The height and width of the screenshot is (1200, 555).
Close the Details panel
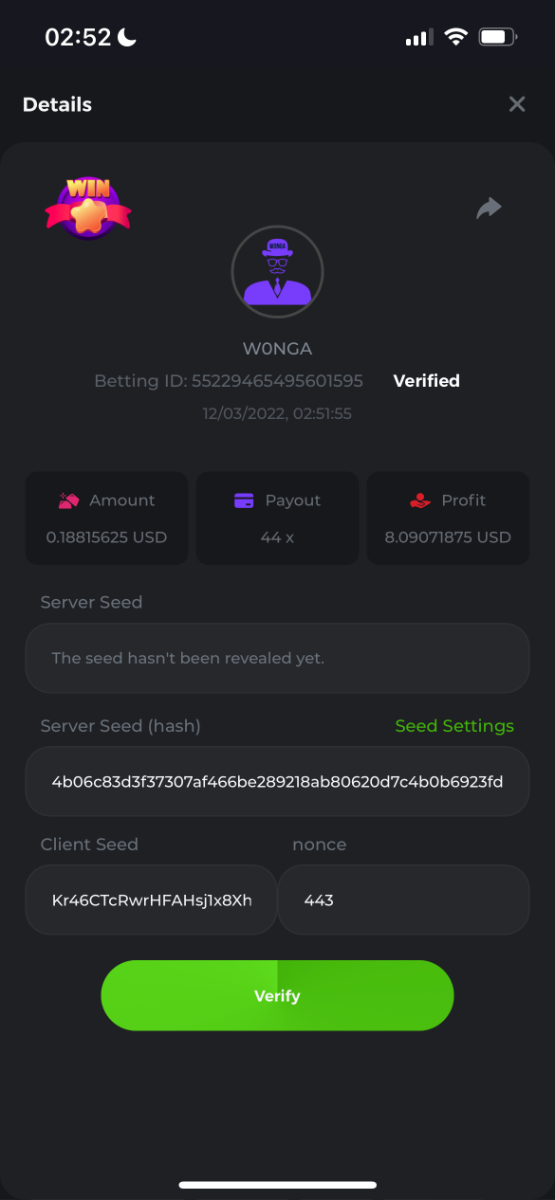[517, 104]
